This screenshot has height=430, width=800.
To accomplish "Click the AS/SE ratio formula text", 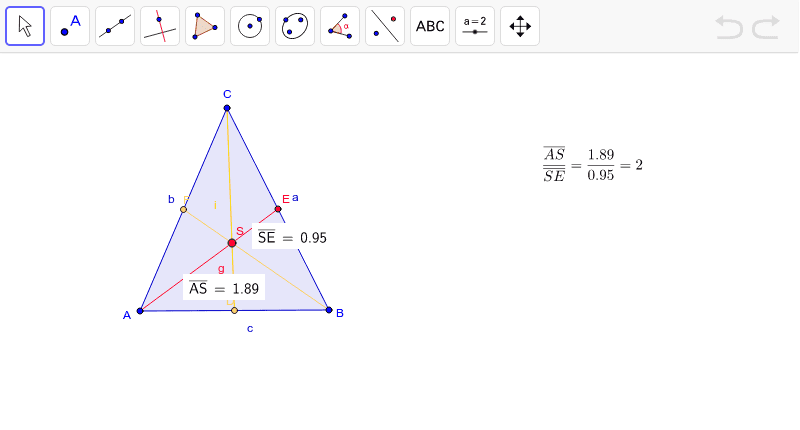I will click(x=593, y=165).
